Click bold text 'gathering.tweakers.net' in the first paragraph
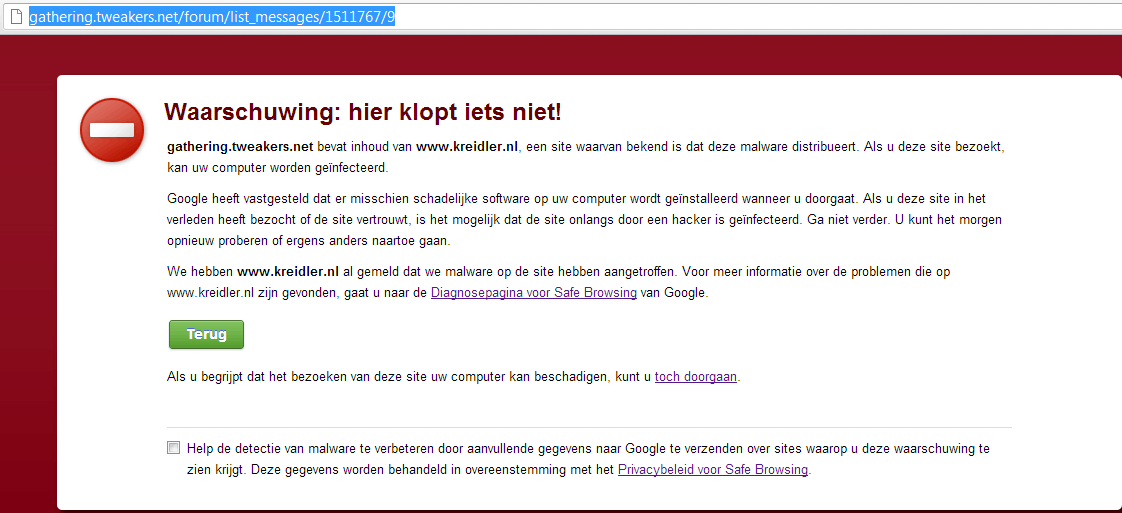1122x513 pixels. [x=240, y=147]
